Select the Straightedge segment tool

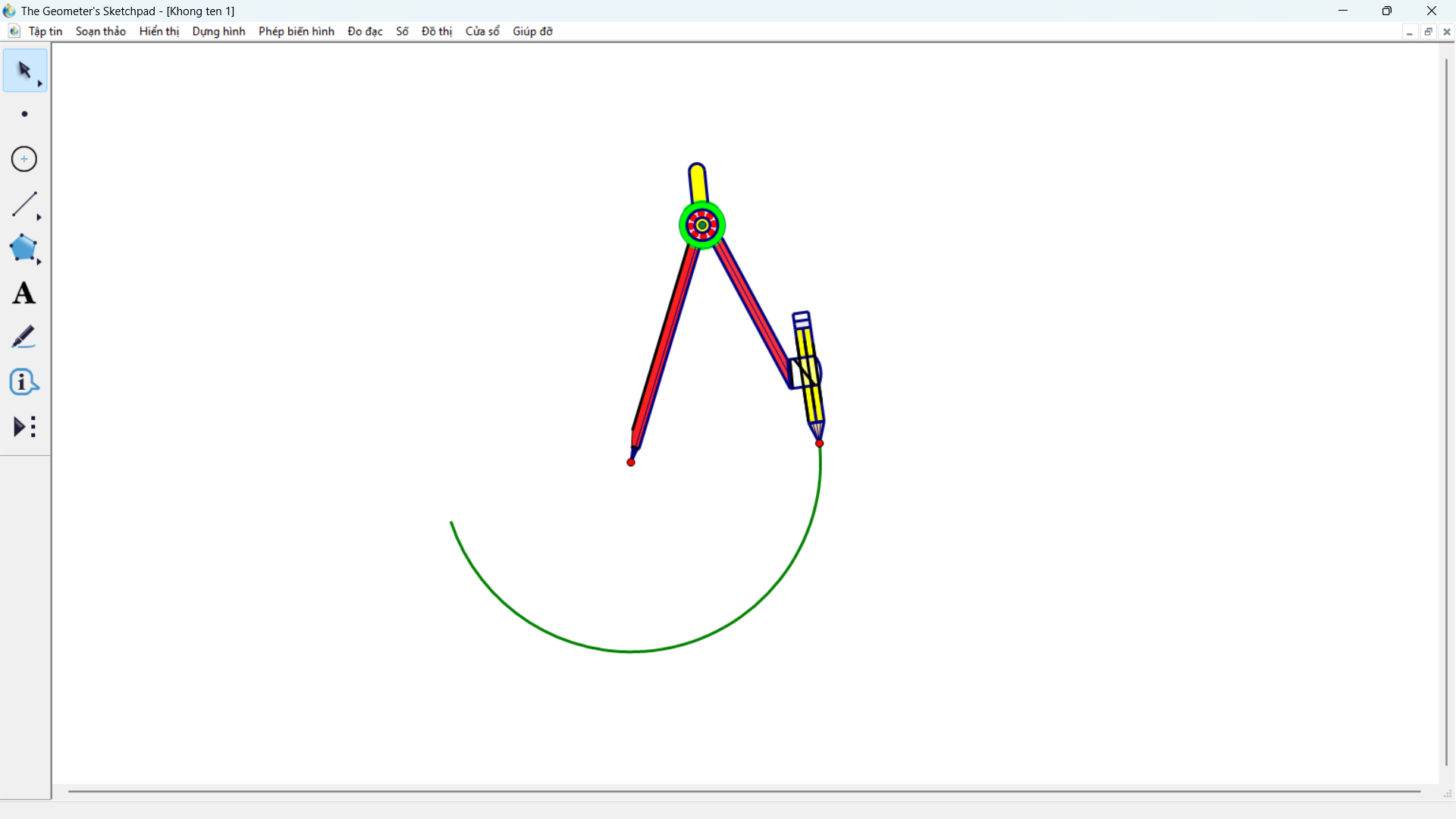point(24,204)
